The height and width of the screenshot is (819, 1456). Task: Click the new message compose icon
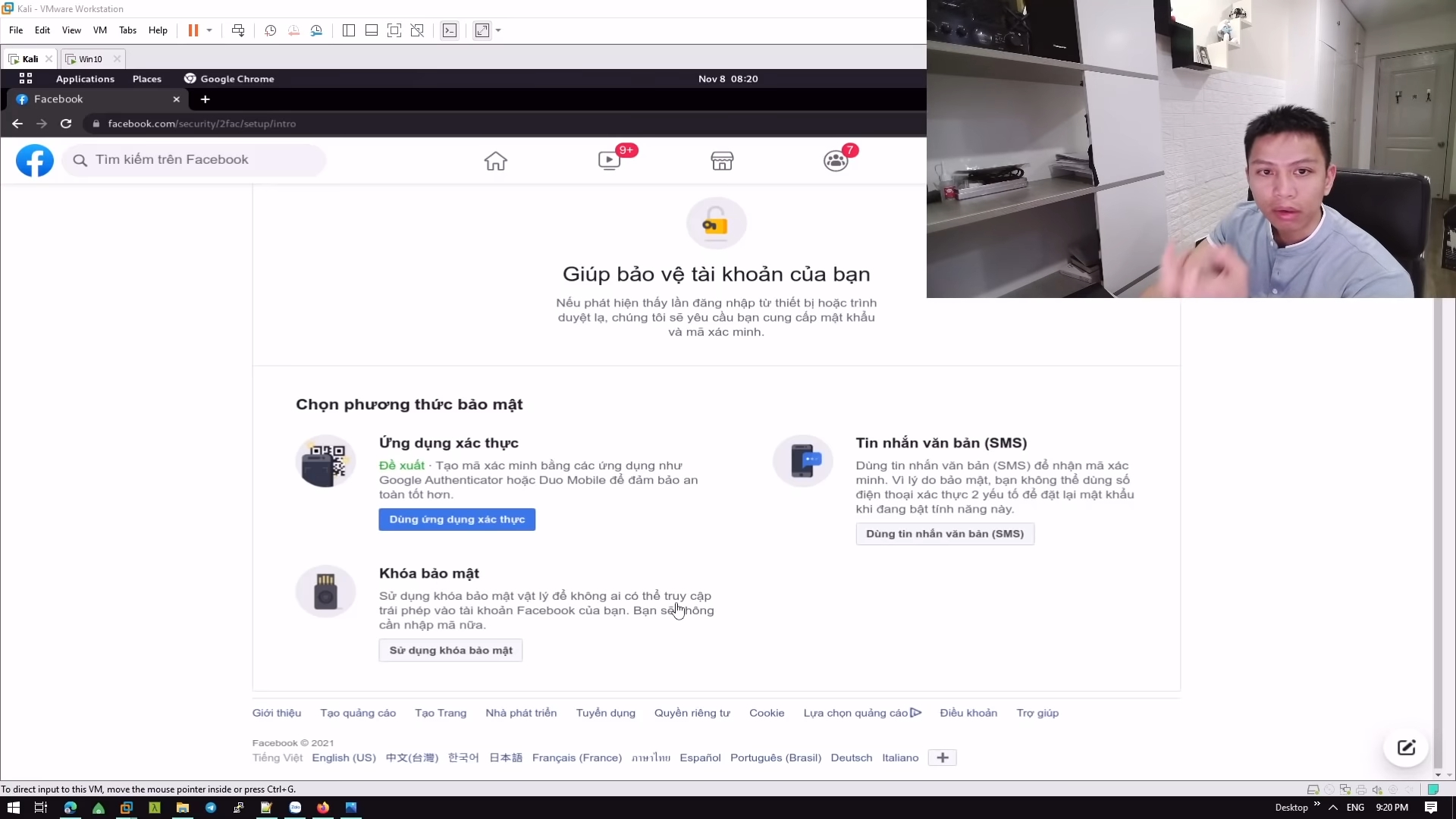(1406, 748)
